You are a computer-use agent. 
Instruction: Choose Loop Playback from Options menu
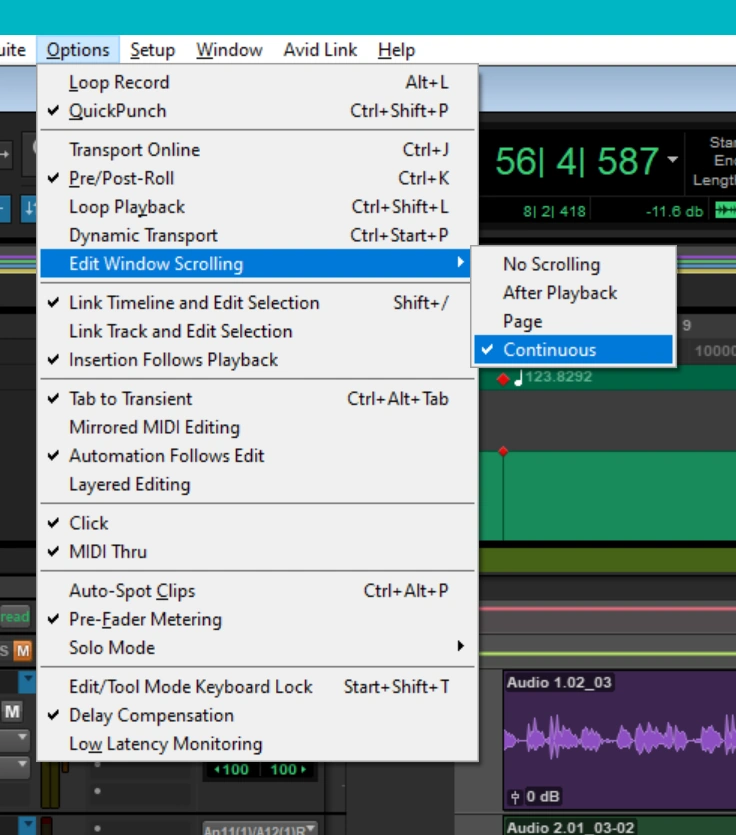click(x=127, y=207)
